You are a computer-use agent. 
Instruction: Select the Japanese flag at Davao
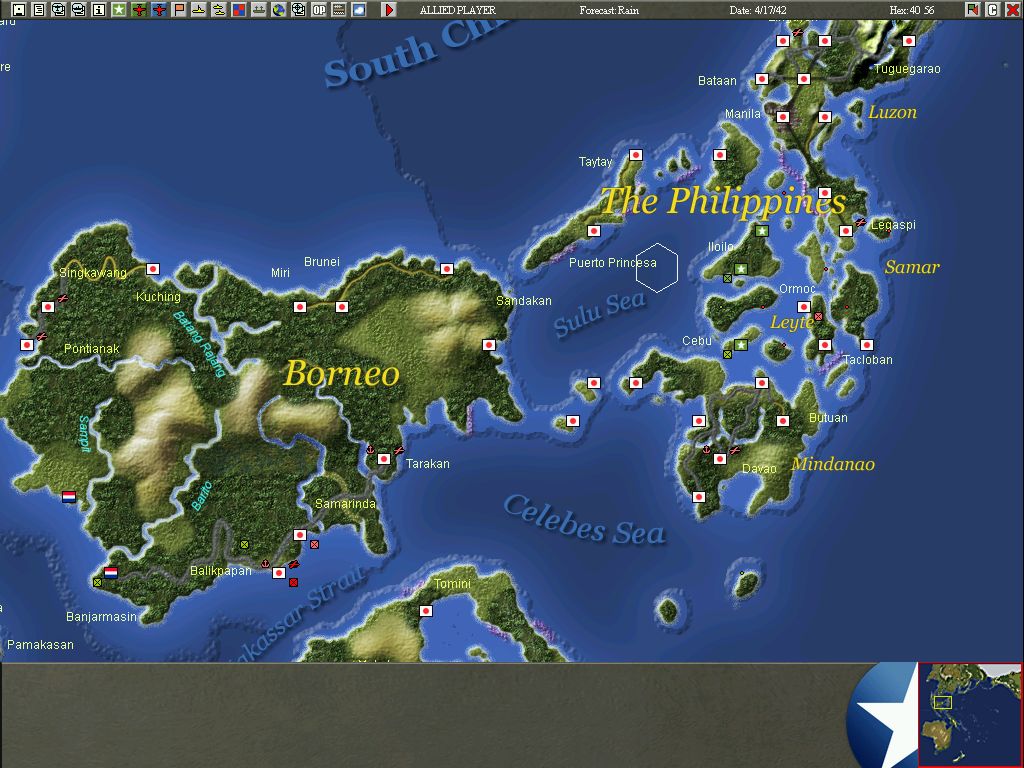click(x=720, y=459)
